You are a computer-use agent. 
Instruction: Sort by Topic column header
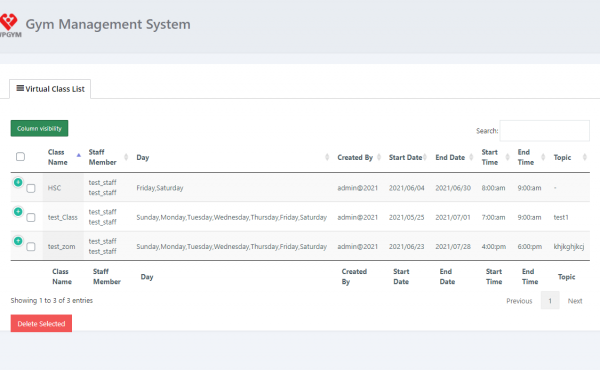(x=570, y=157)
